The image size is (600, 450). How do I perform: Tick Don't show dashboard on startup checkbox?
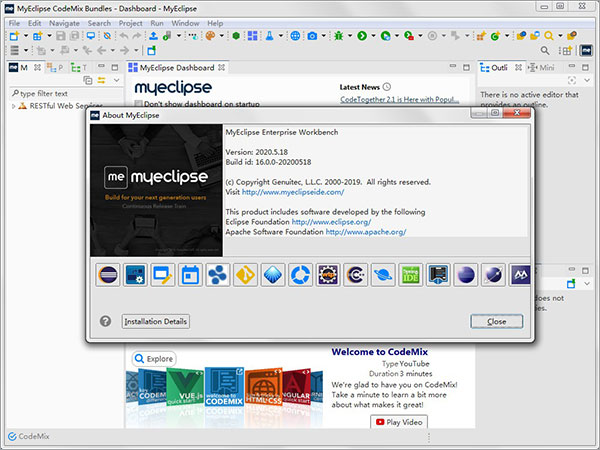(139, 104)
